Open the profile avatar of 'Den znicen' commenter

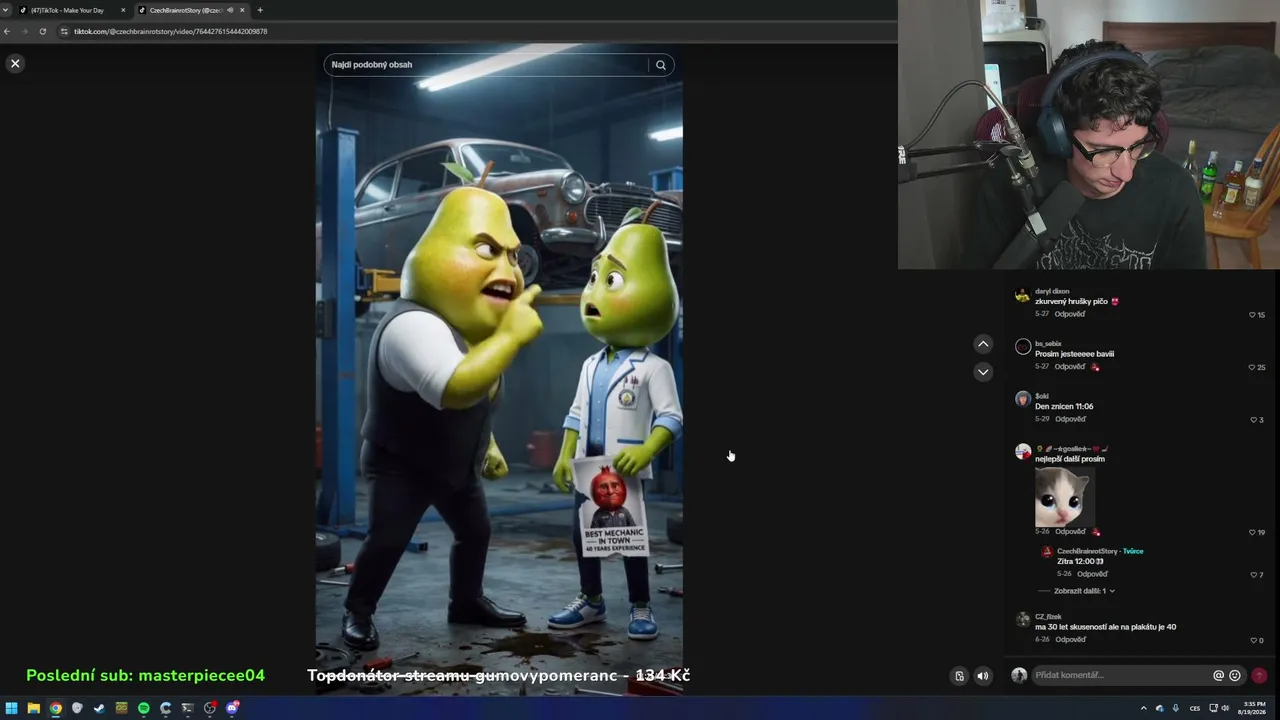coord(1022,399)
